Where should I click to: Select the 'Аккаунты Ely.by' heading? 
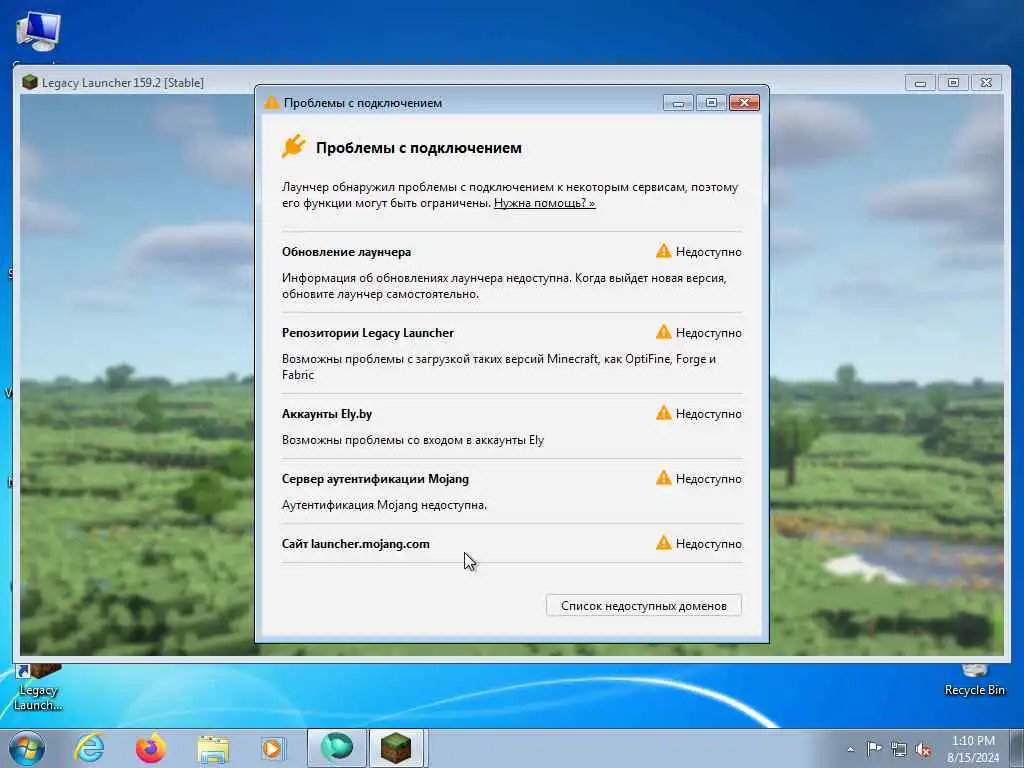[x=327, y=414]
